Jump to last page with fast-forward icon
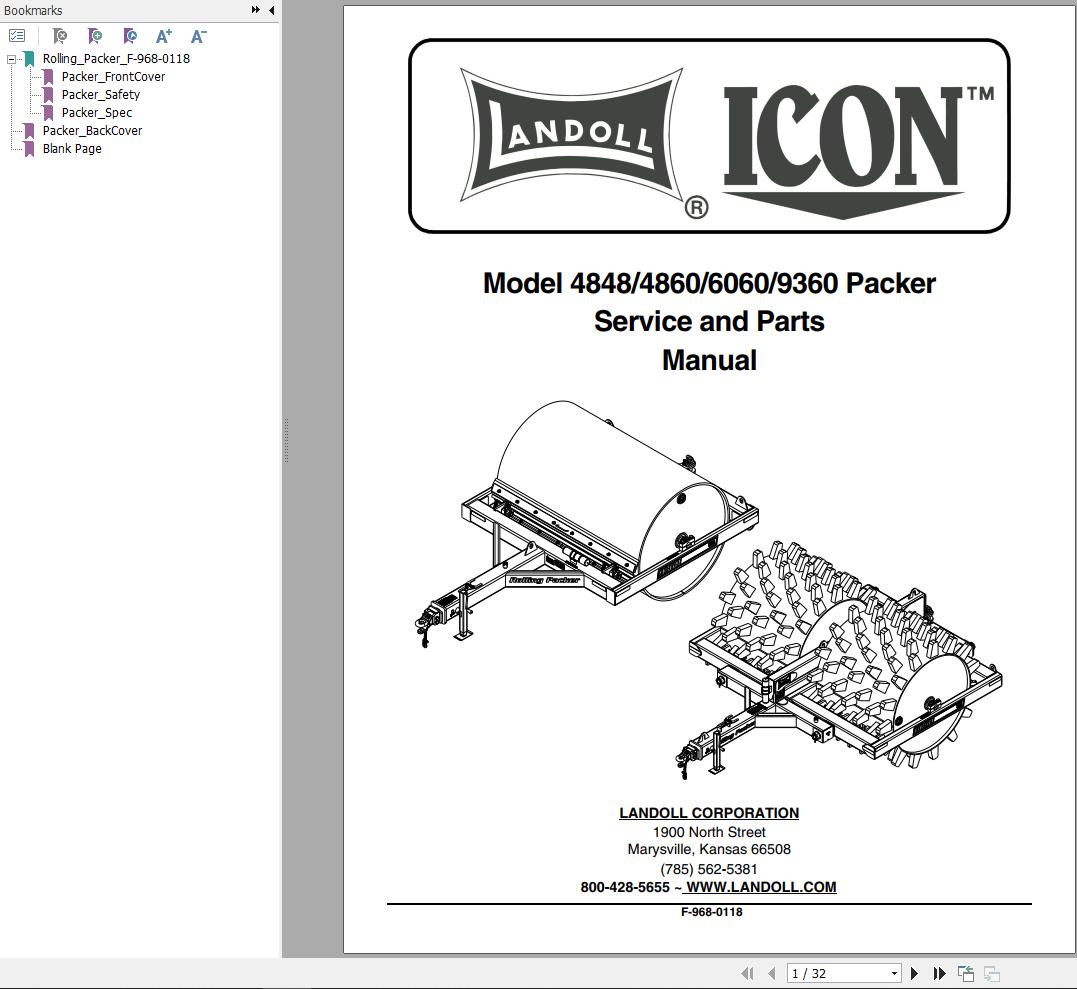Image resolution: width=1077 pixels, height=989 pixels. [940, 972]
